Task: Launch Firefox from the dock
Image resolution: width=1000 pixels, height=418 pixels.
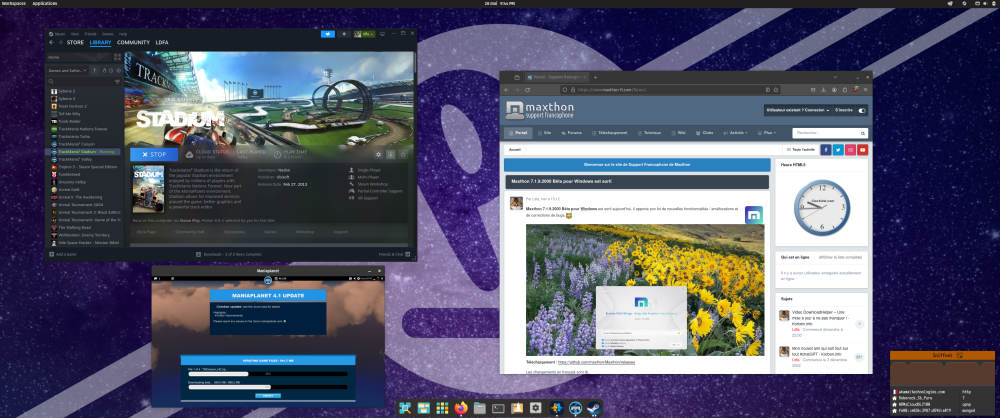Action: 460,408
